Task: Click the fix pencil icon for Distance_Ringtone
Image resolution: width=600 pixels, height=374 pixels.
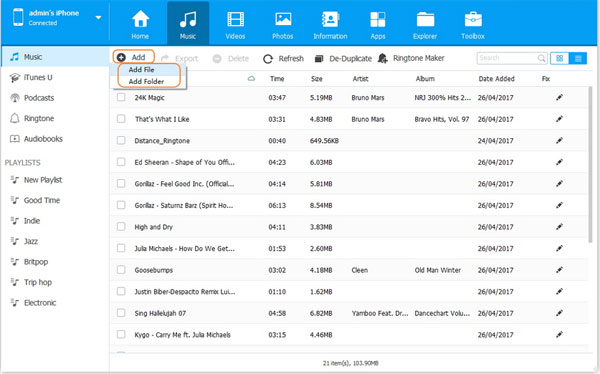Action: tap(559, 140)
